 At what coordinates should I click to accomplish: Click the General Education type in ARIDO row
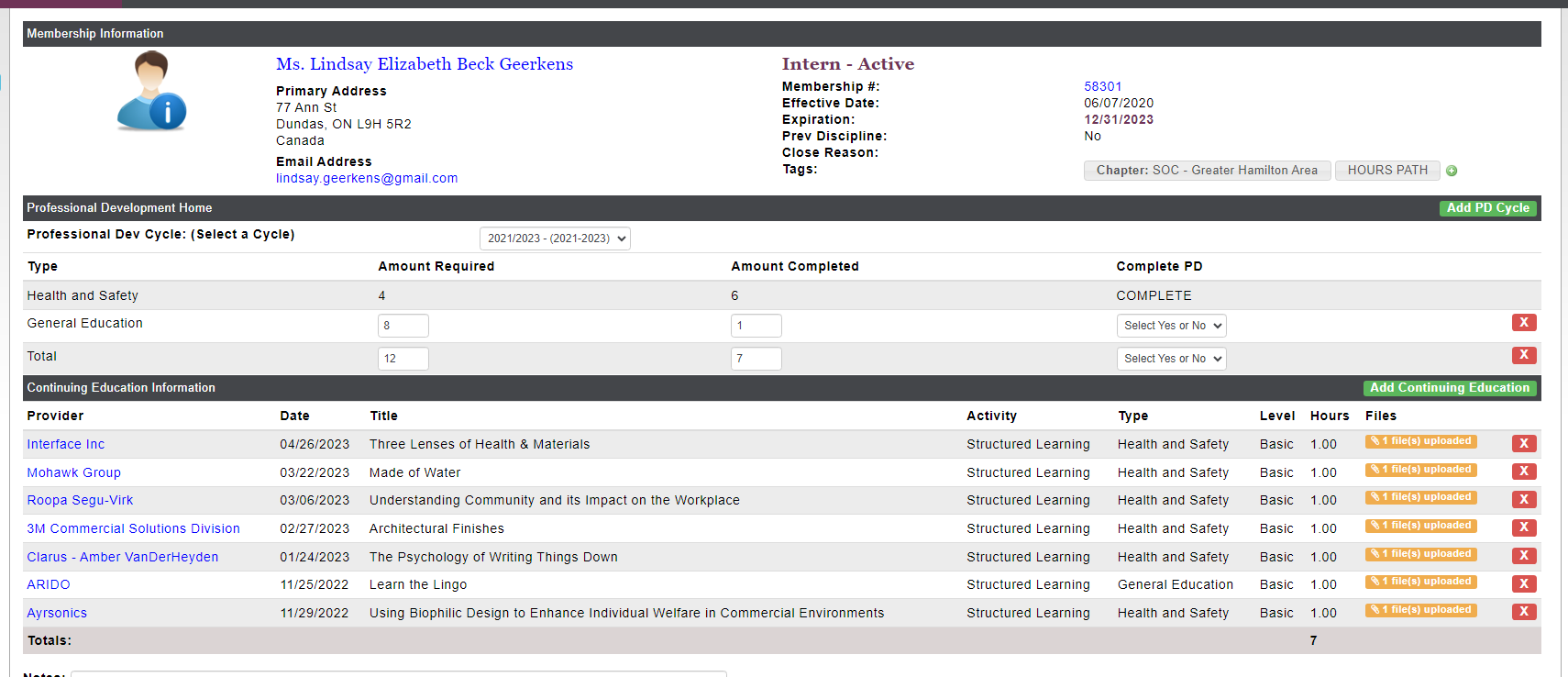(1176, 584)
